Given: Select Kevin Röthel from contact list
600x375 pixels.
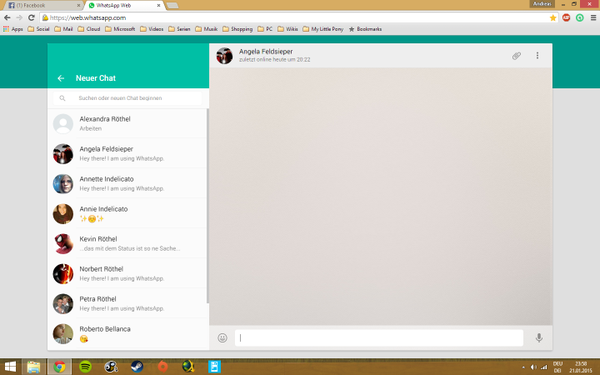Looking at the screenshot, I should [x=128, y=244].
